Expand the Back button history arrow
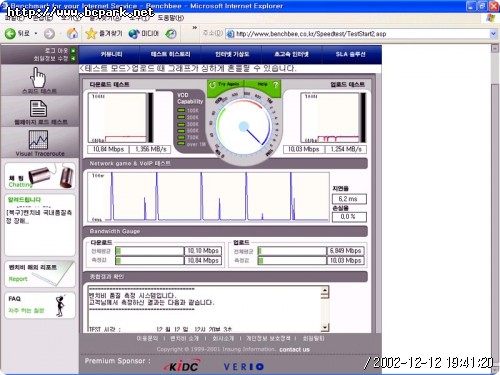The width and height of the screenshot is (500, 375). coord(36,34)
